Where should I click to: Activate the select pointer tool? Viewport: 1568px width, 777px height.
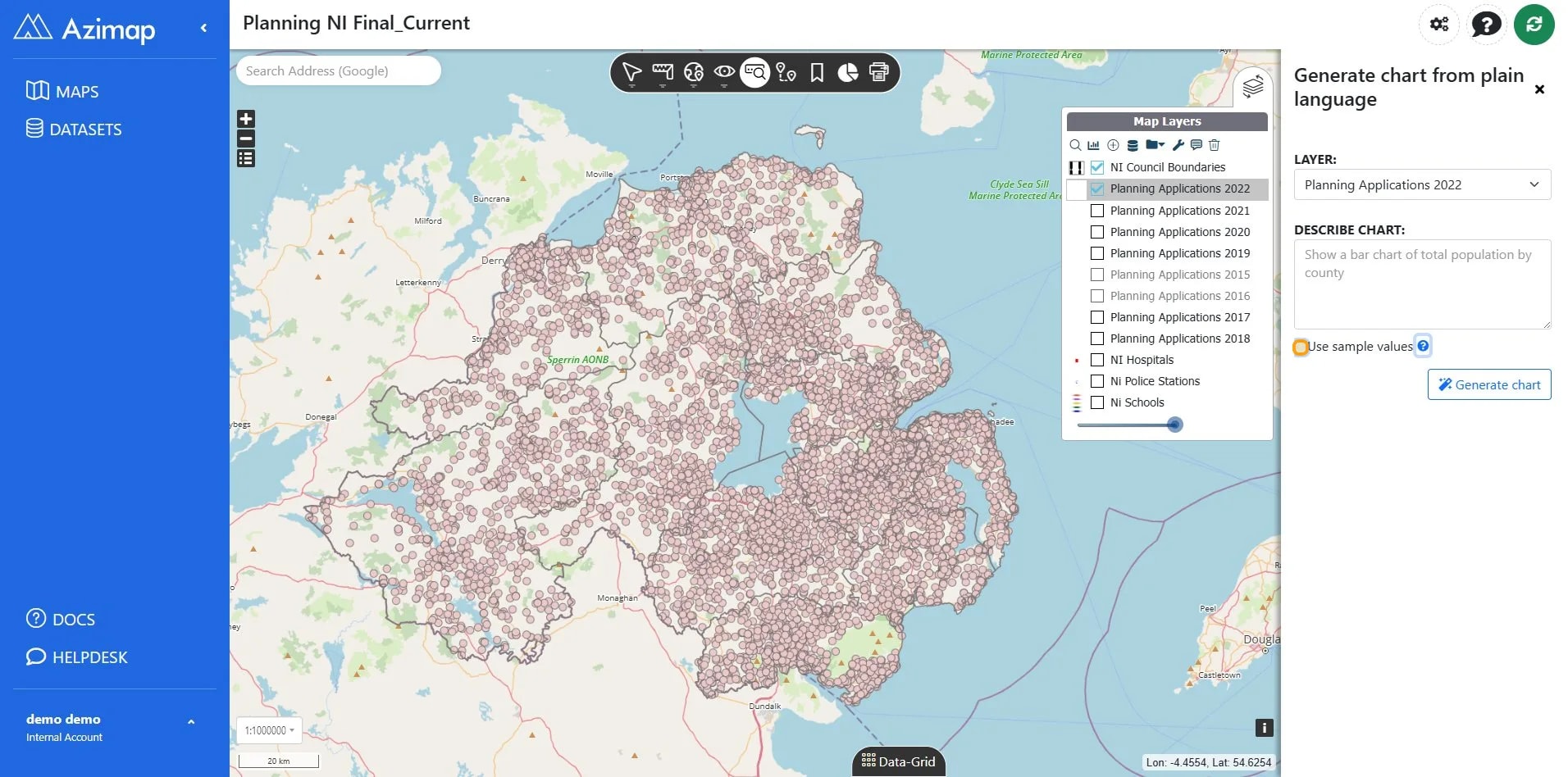click(631, 73)
